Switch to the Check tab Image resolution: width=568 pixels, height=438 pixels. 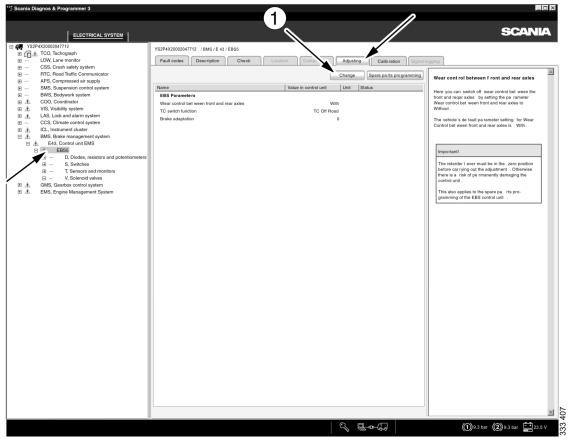tap(243, 61)
